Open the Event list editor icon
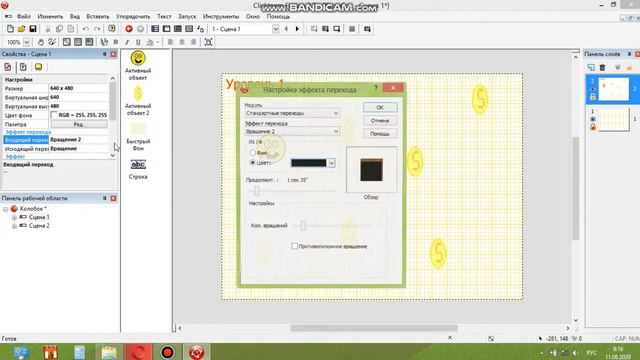Viewport: 640px width, 360px height. pyautogui.click(x=189, y=29)
